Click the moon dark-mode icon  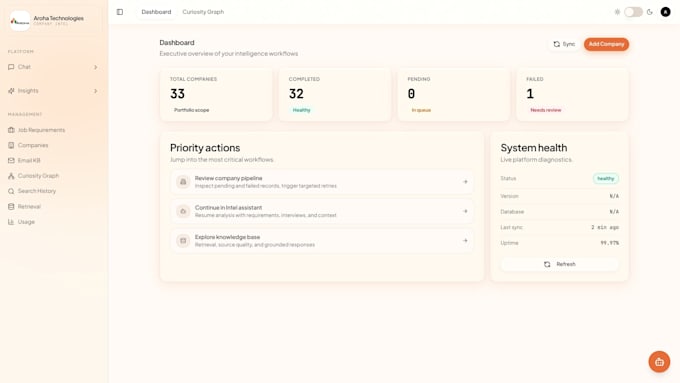click(x=650, y=12)
